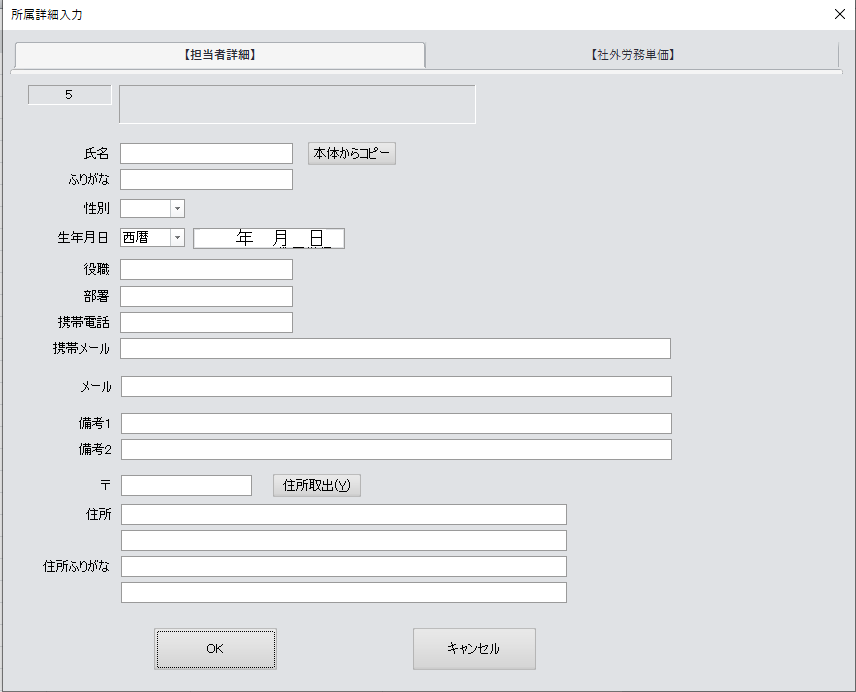The width and height of the screenshot is (856, 692).
Task: Click the 携帯メール text field
Action: coord(395,348)
